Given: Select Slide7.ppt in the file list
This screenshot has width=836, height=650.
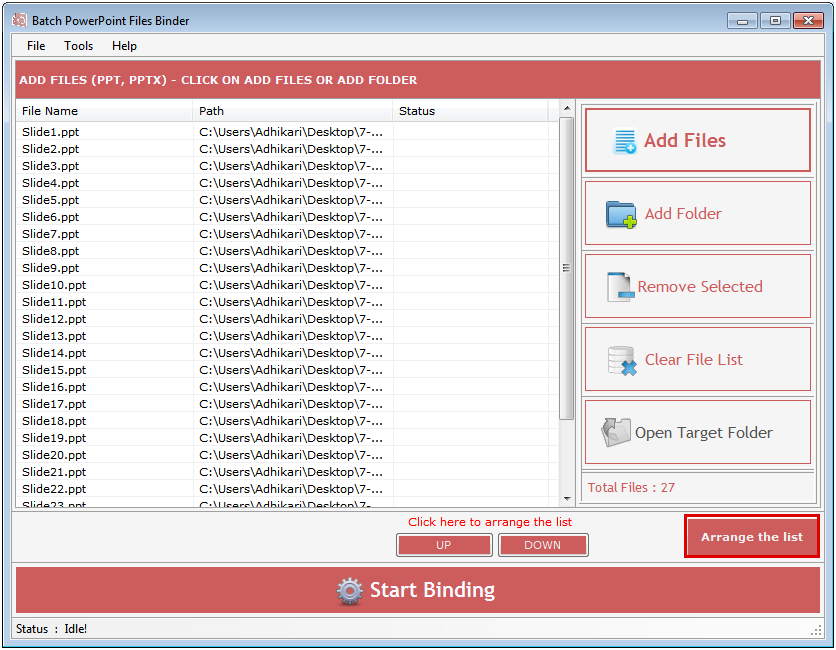Looking at the screenshot, I should coord(51,234).
